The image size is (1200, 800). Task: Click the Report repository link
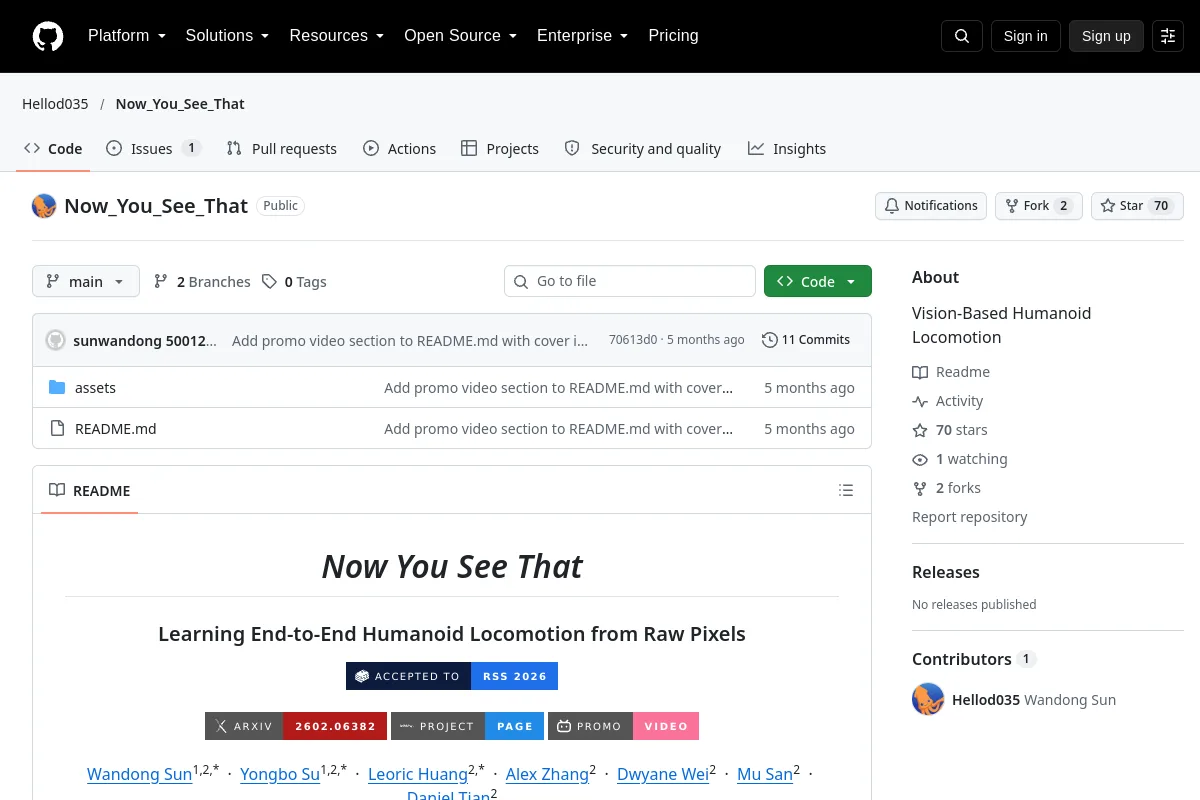[970, 517]
